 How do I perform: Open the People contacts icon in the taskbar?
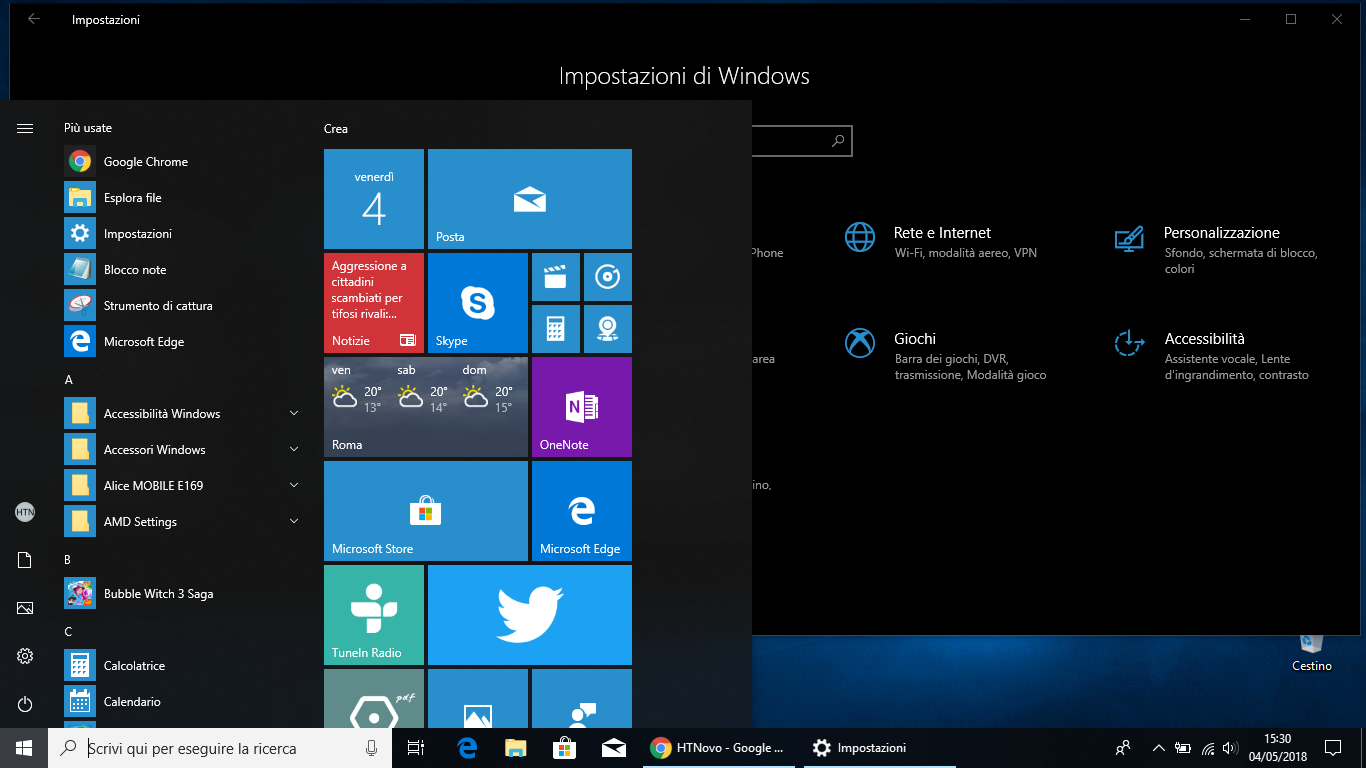click(1123, 748)
